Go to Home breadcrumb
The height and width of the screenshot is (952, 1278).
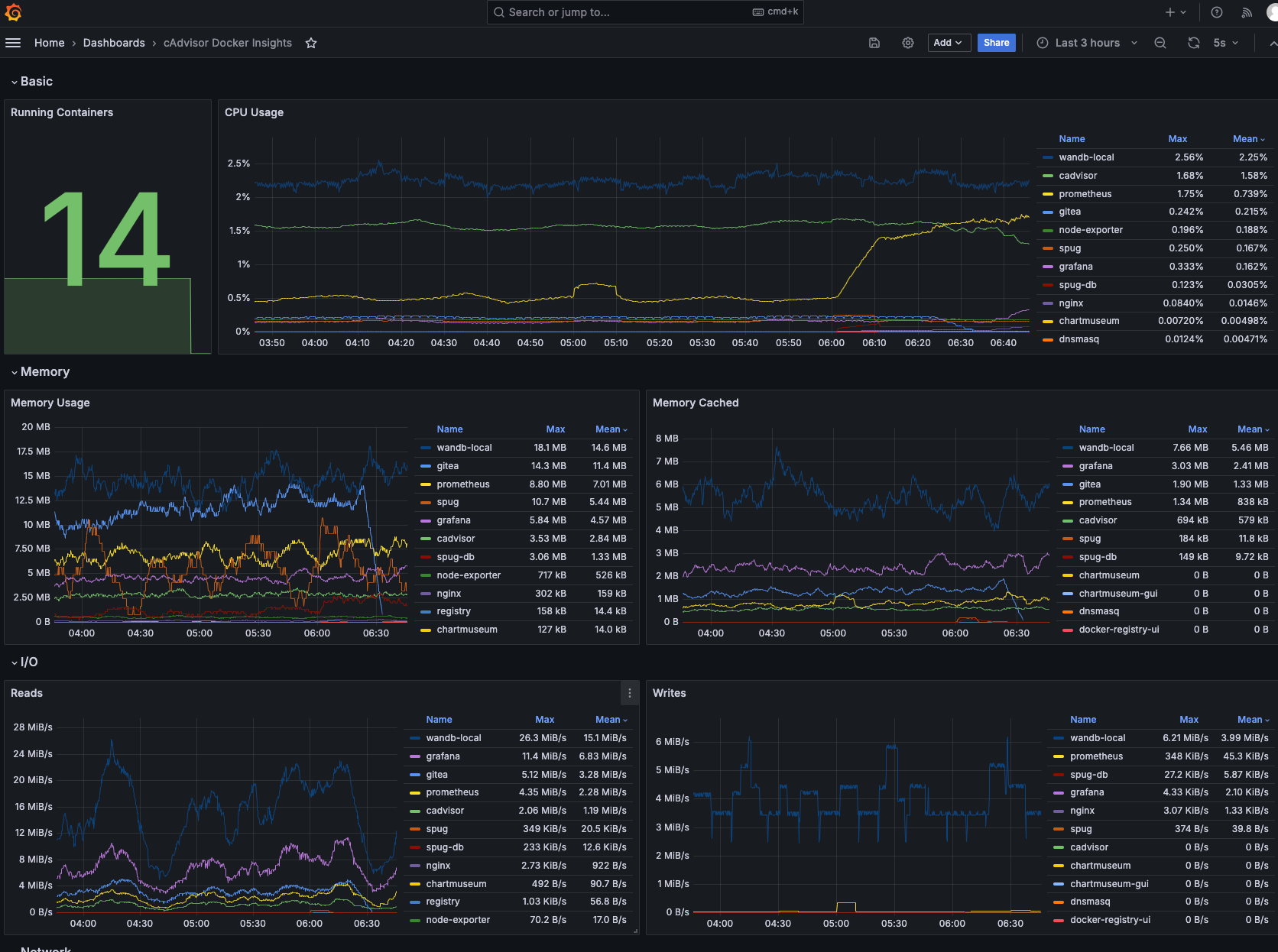click(x=49, y=43)
